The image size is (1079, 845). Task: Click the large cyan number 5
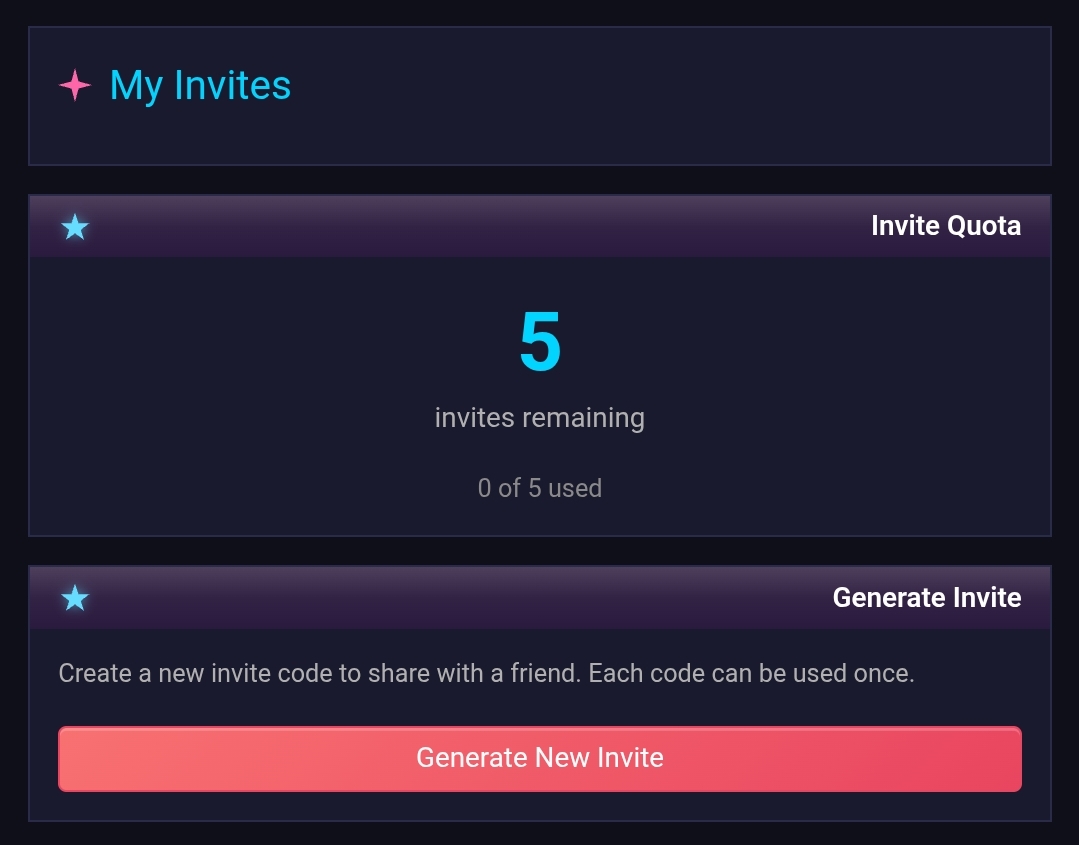click(540, 342)
